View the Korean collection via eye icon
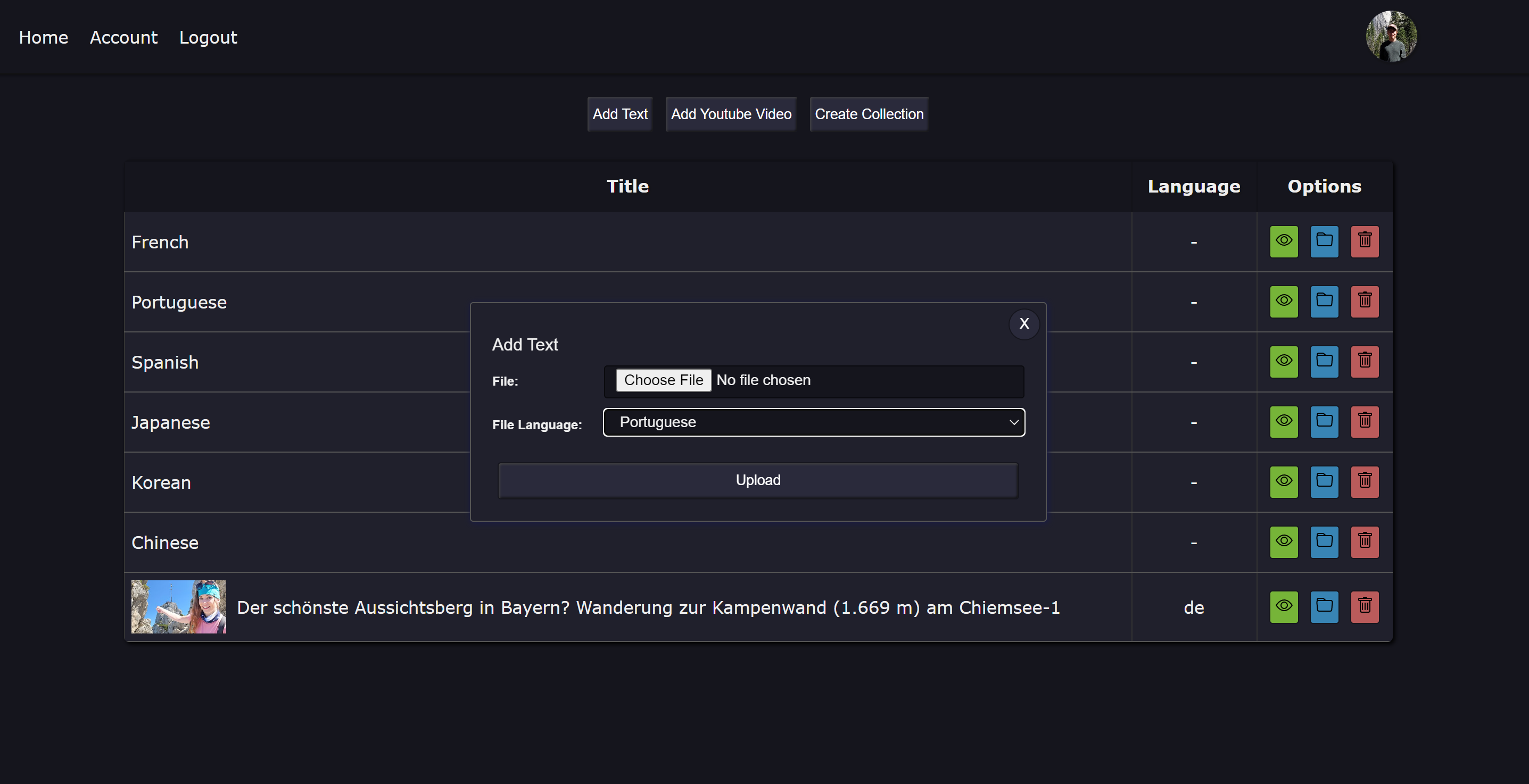1529x784 pixels. click(x=1284, y=481)
